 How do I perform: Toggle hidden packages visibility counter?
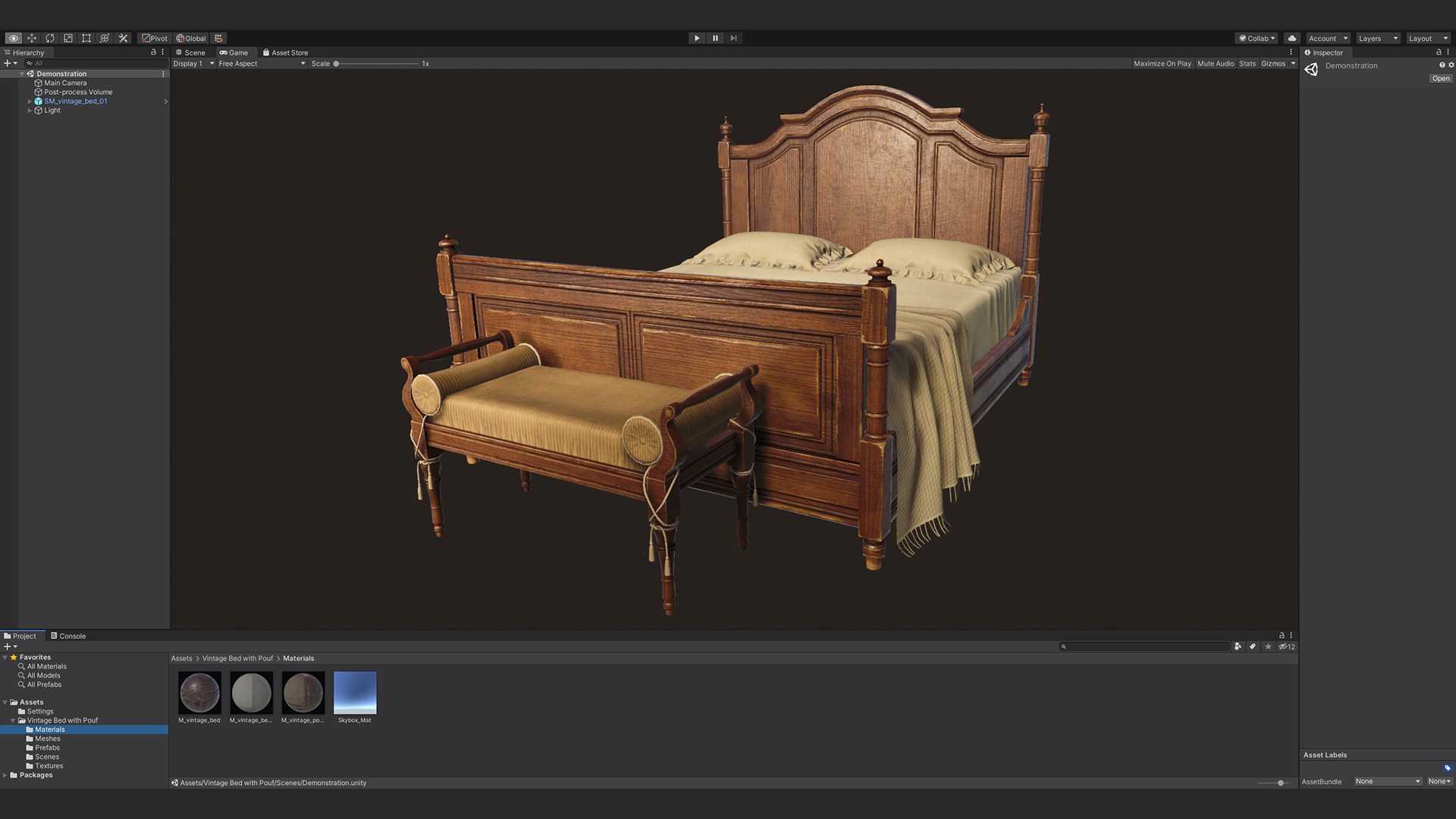[x=1287, y=647]
